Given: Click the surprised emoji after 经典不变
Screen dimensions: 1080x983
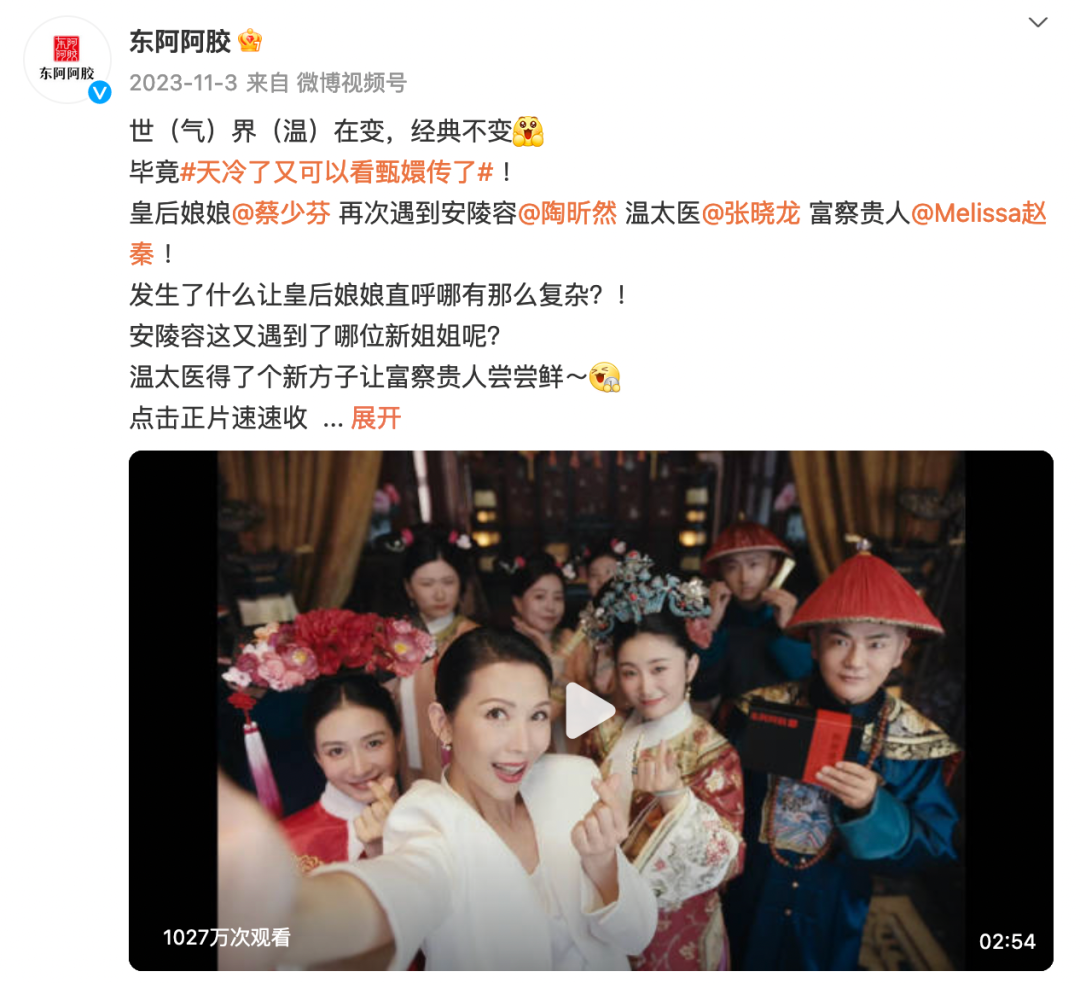Looking at the screenshot, I should tap(528, 131).
